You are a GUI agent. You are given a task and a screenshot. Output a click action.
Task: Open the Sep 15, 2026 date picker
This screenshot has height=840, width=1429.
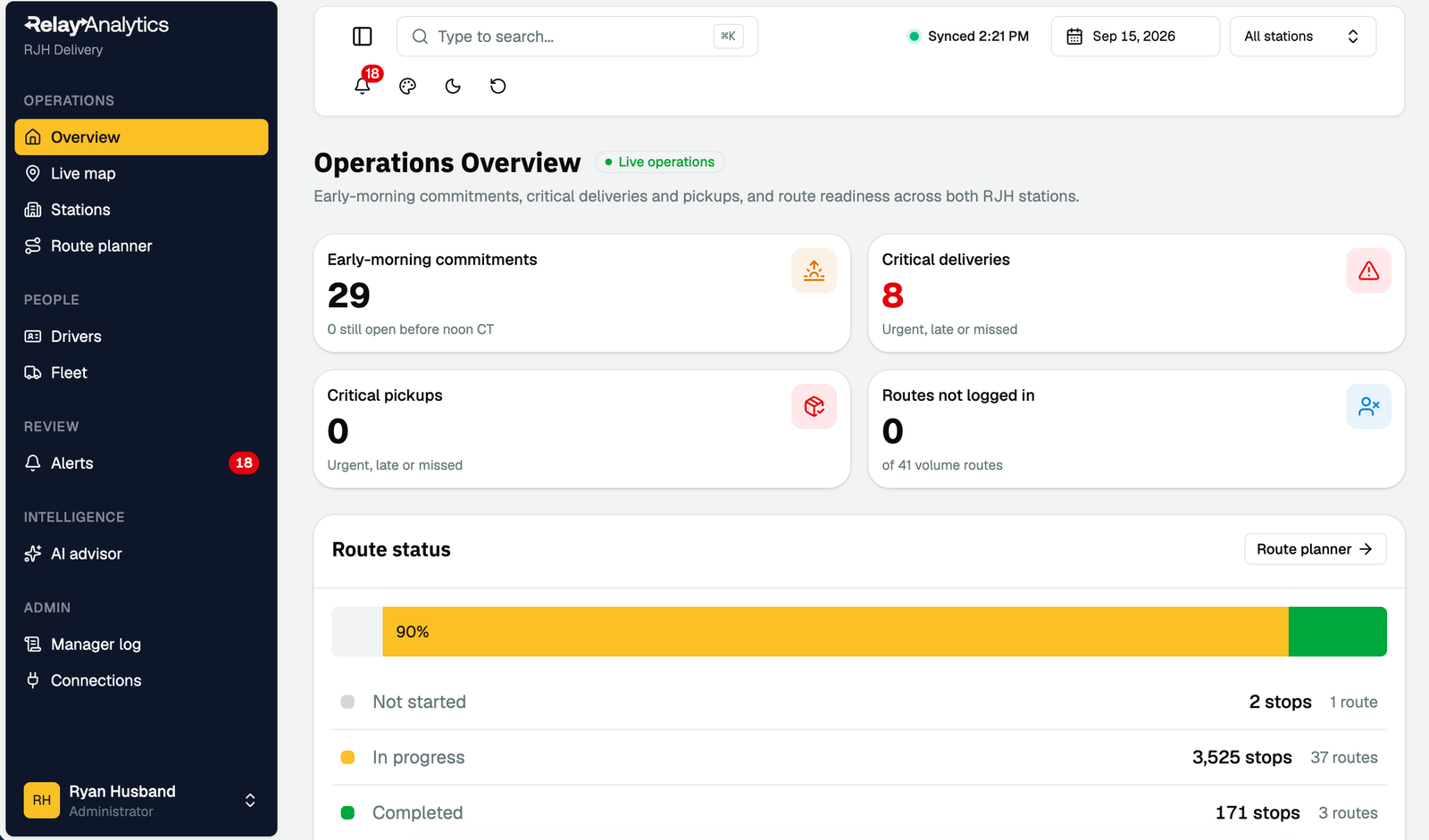[x=1135, y=37]
